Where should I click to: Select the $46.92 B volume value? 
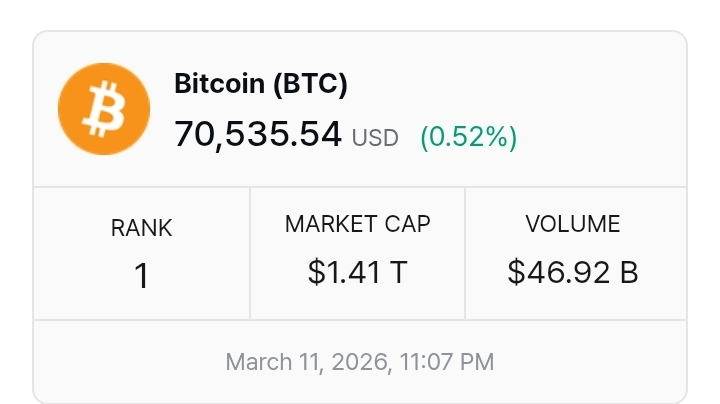pyautogui.click(x=573, y=271)
